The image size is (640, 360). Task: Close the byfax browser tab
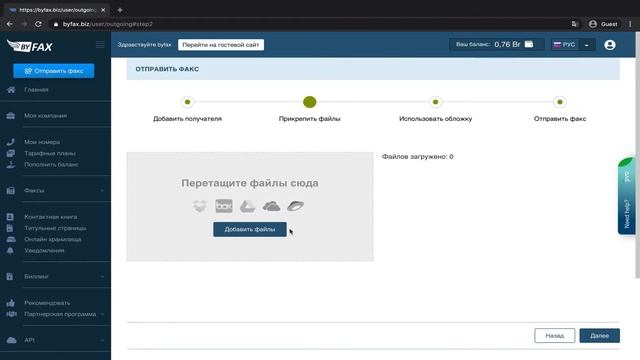pos(103,10)
